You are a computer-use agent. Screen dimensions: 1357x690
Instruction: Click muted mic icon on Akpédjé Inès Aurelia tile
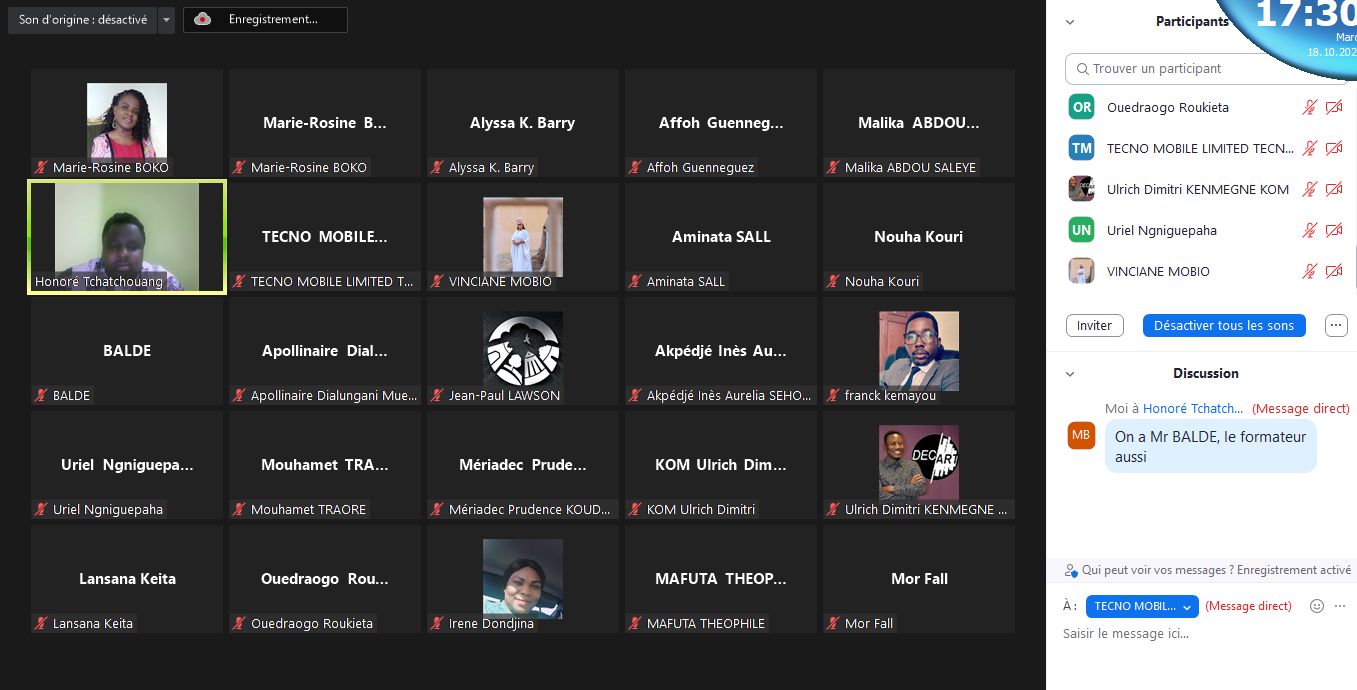(x=635, y=395)
